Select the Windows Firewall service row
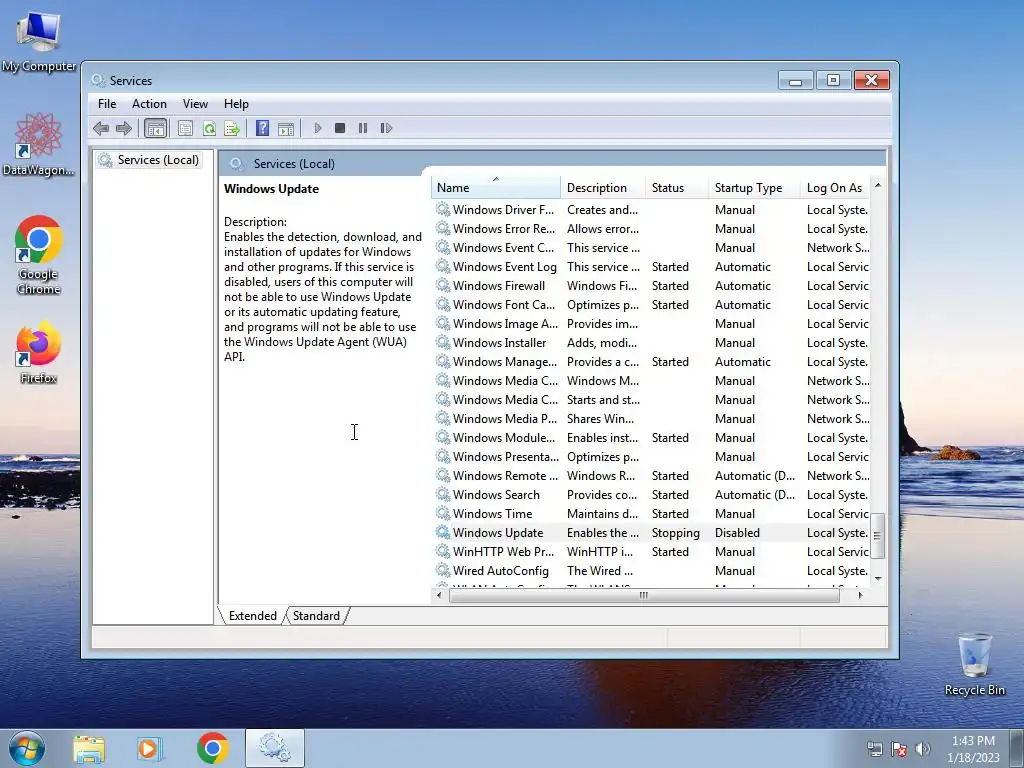 pyautogui.click(x=651, y=286)
